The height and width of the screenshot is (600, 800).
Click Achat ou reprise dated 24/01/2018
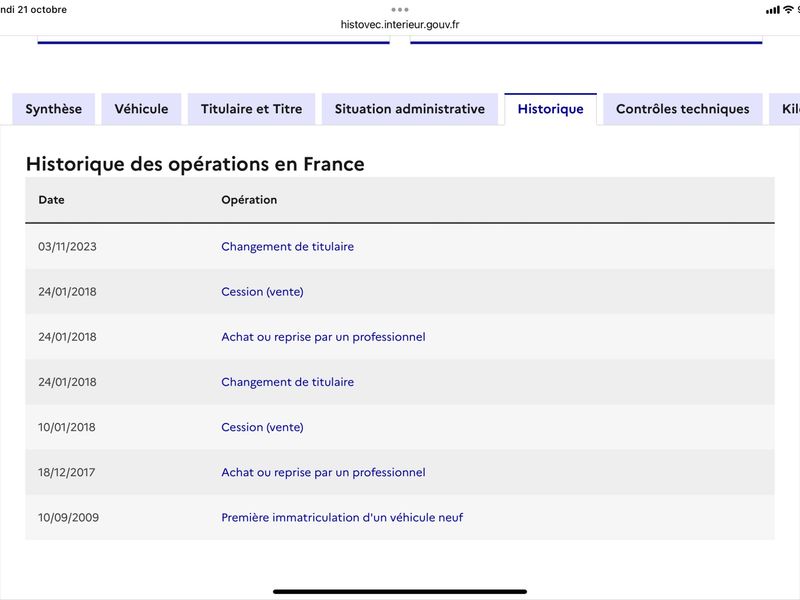tap(323, 337)
